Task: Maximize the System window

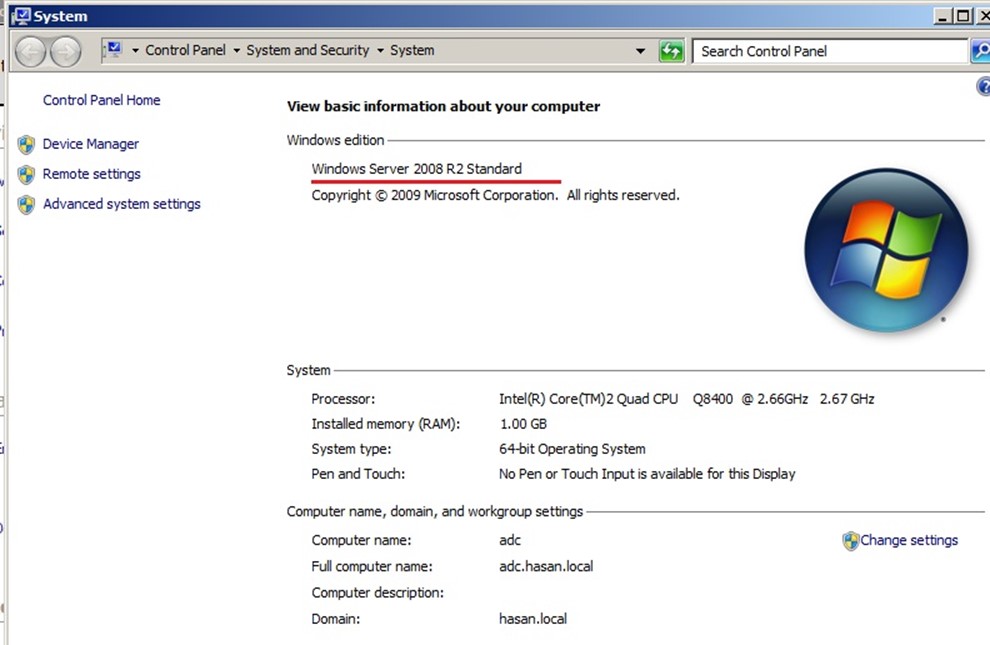Action: click(963, 16)
